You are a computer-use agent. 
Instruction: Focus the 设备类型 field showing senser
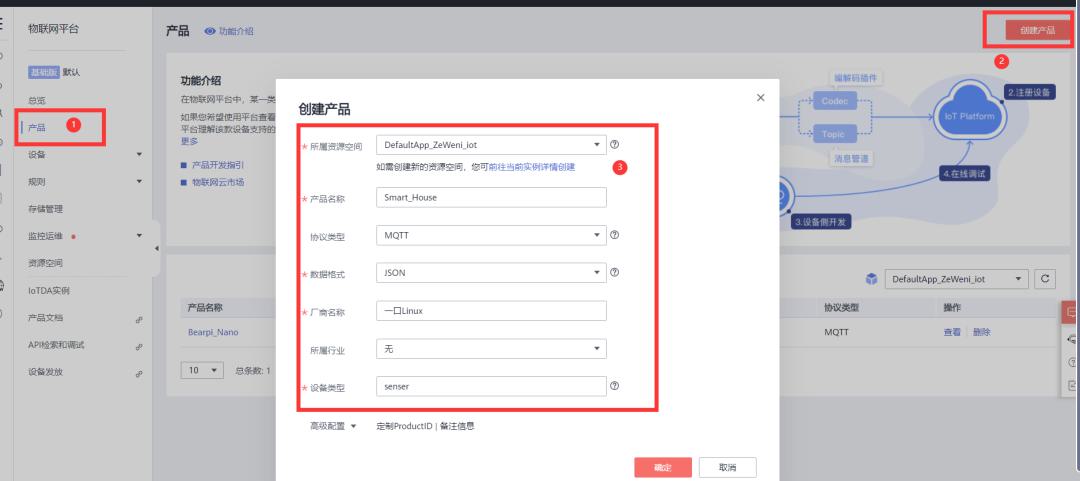tap(491, 387)
